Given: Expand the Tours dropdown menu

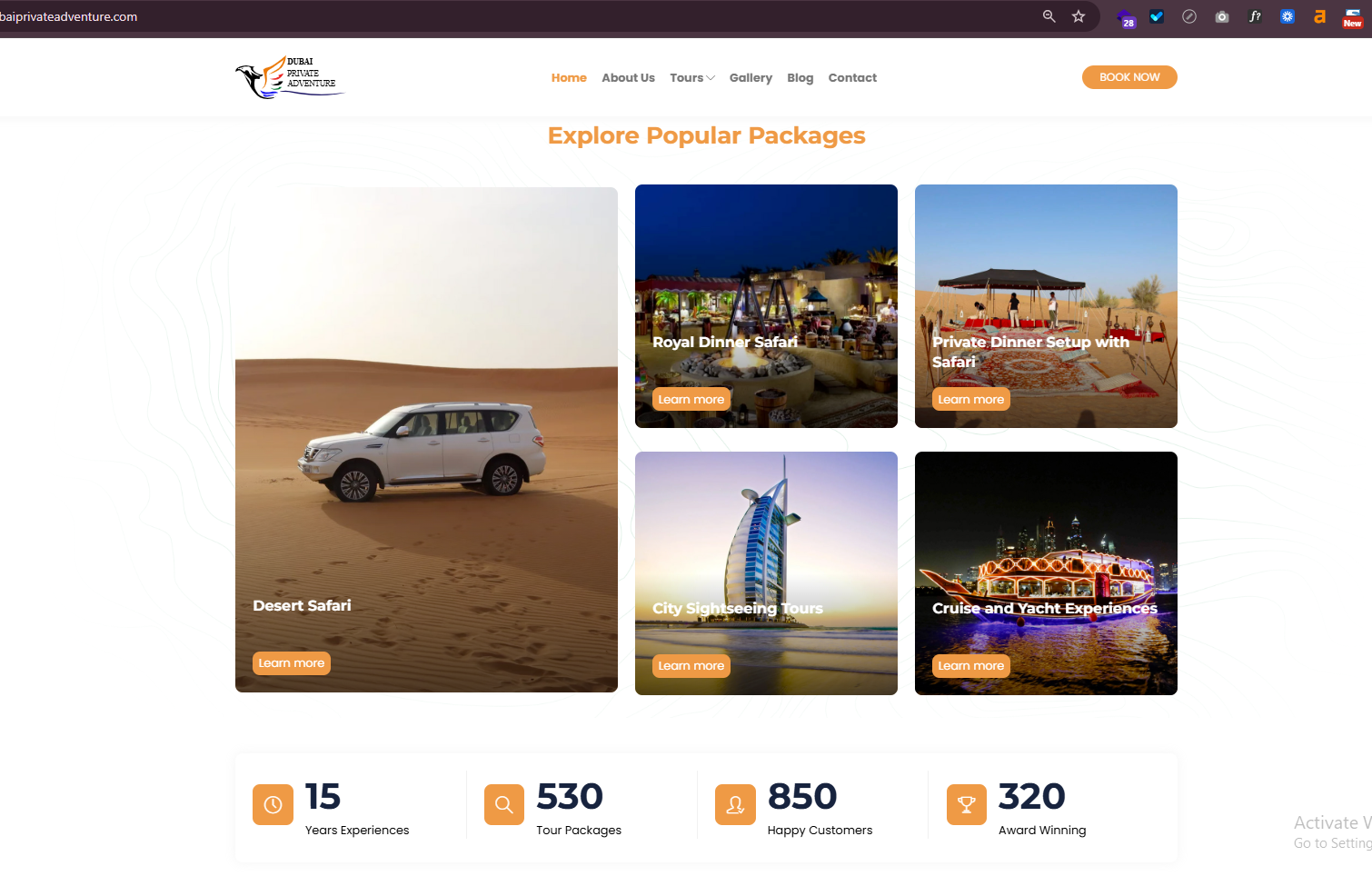Looking at the screenshot, I should pyautogui.click(x=692, y=78).
